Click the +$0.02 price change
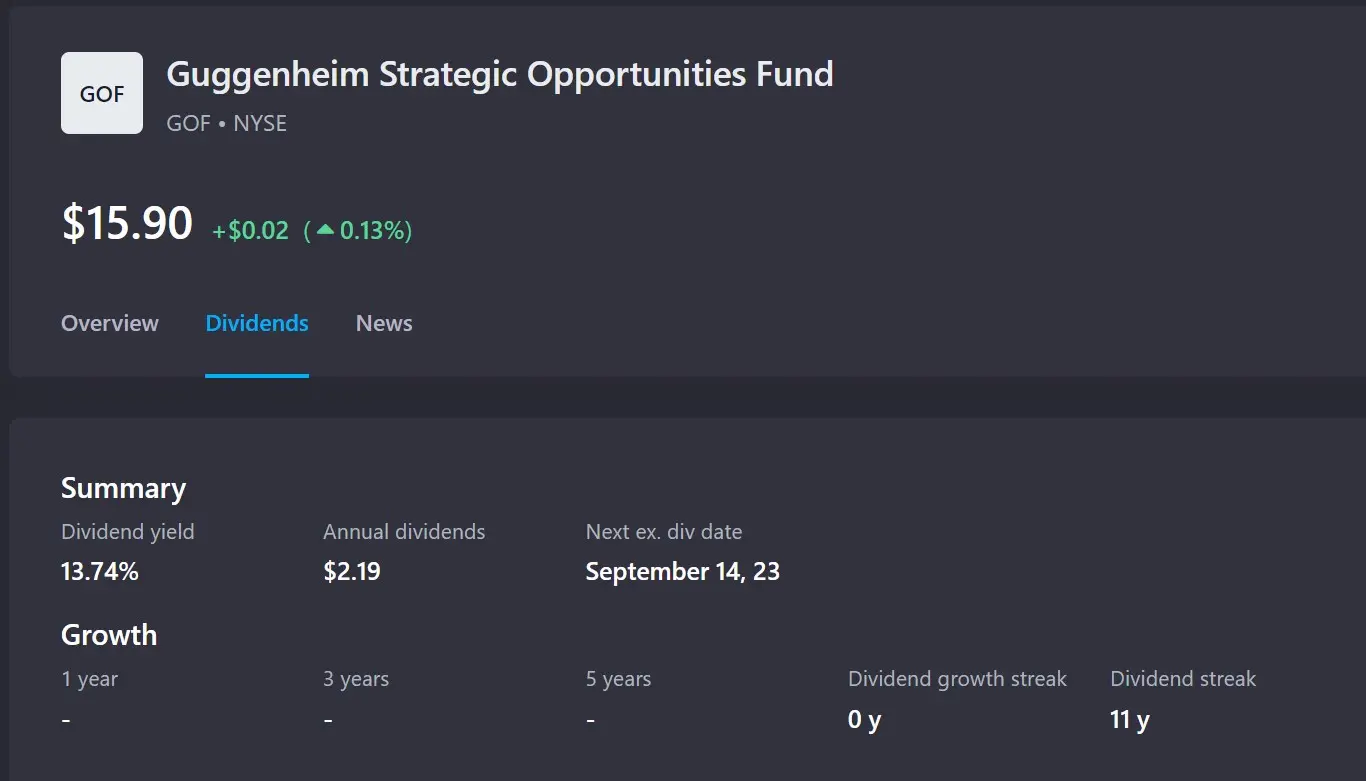Image resolution: width=1366 pixels, height=781 pixels. (250, 231)
